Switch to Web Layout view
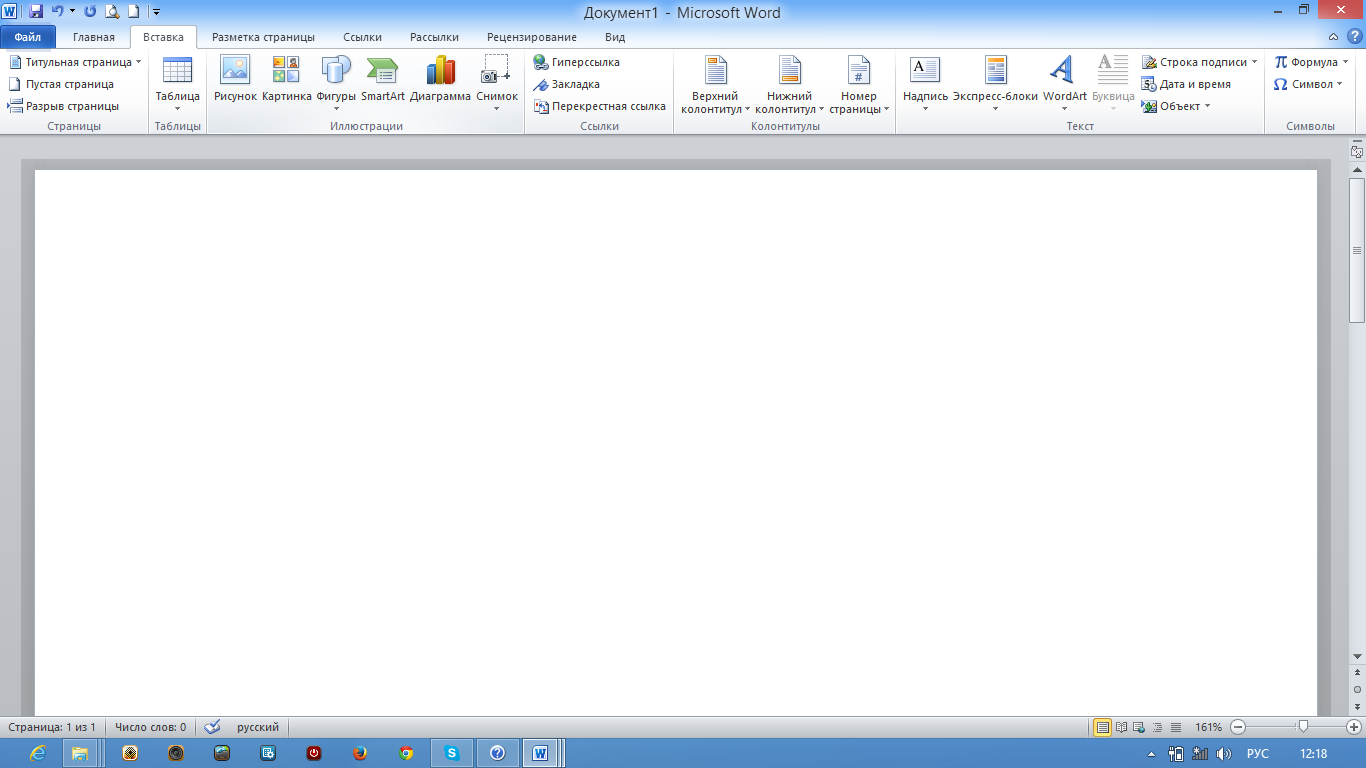This screenshot has width=1366, height=768. (x=1140, y=727)
